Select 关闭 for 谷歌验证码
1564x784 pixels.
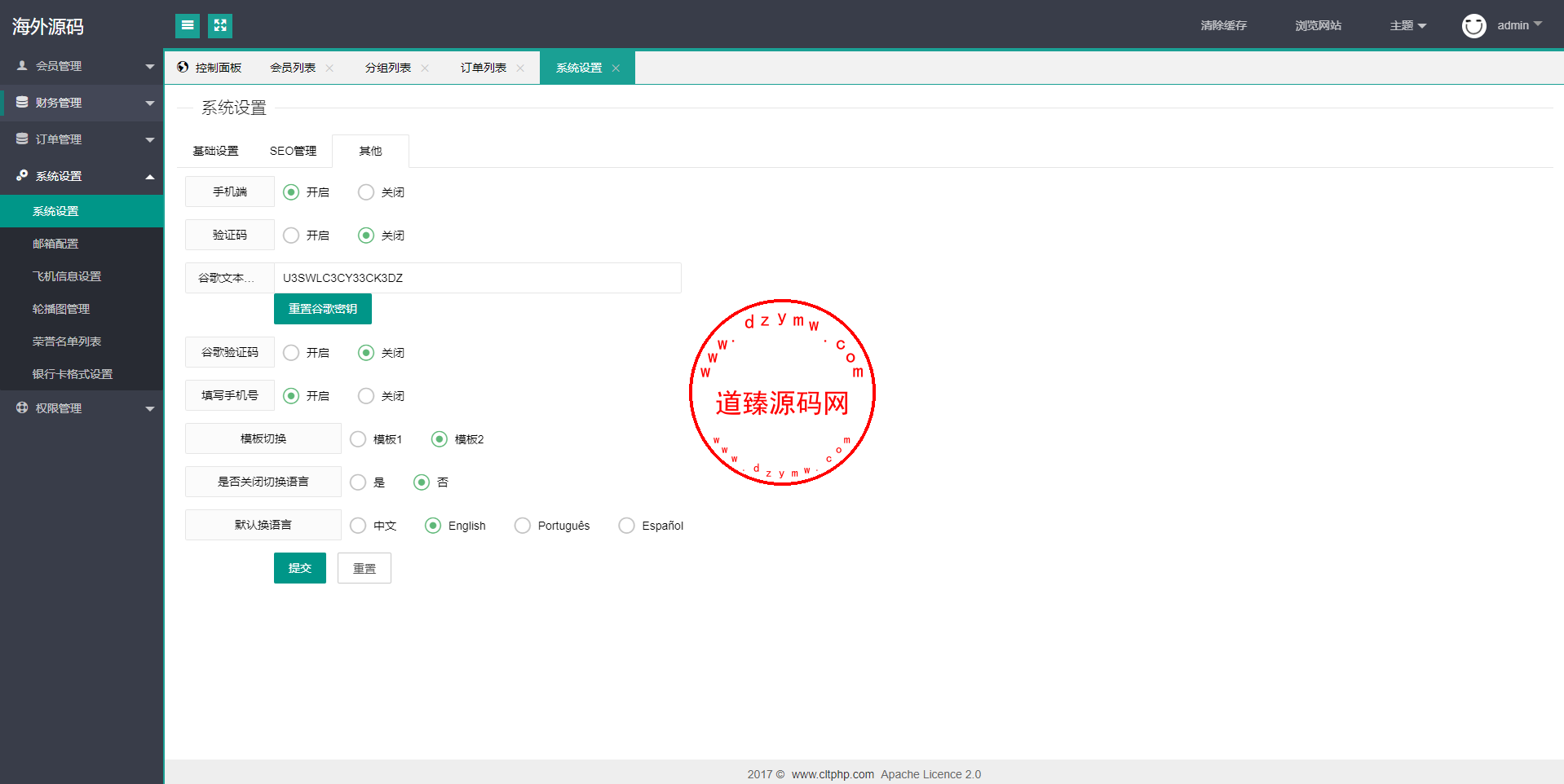tap(366, 353)
